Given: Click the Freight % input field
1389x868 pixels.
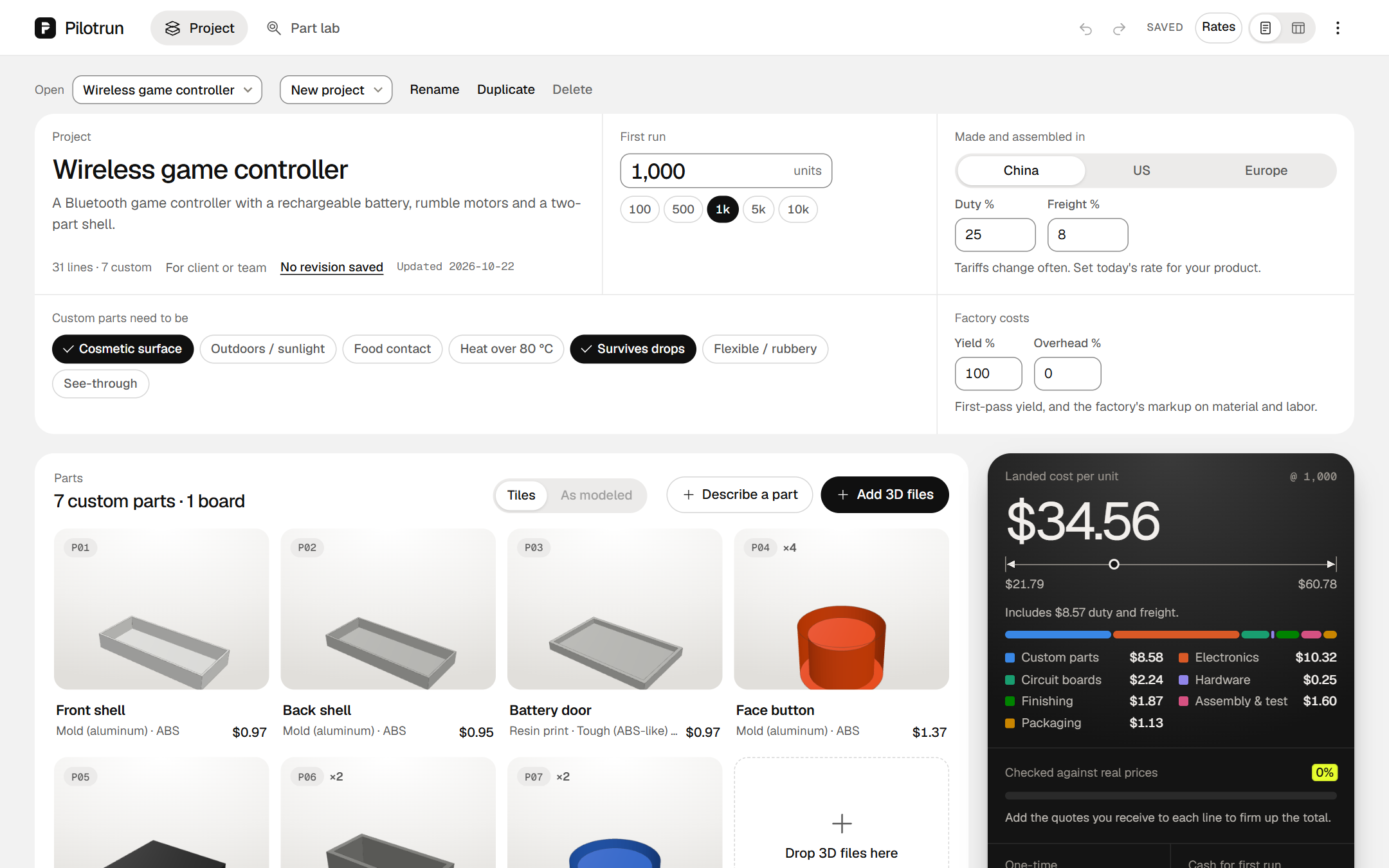Looking at the screenshot, I should pos(1087,235).
